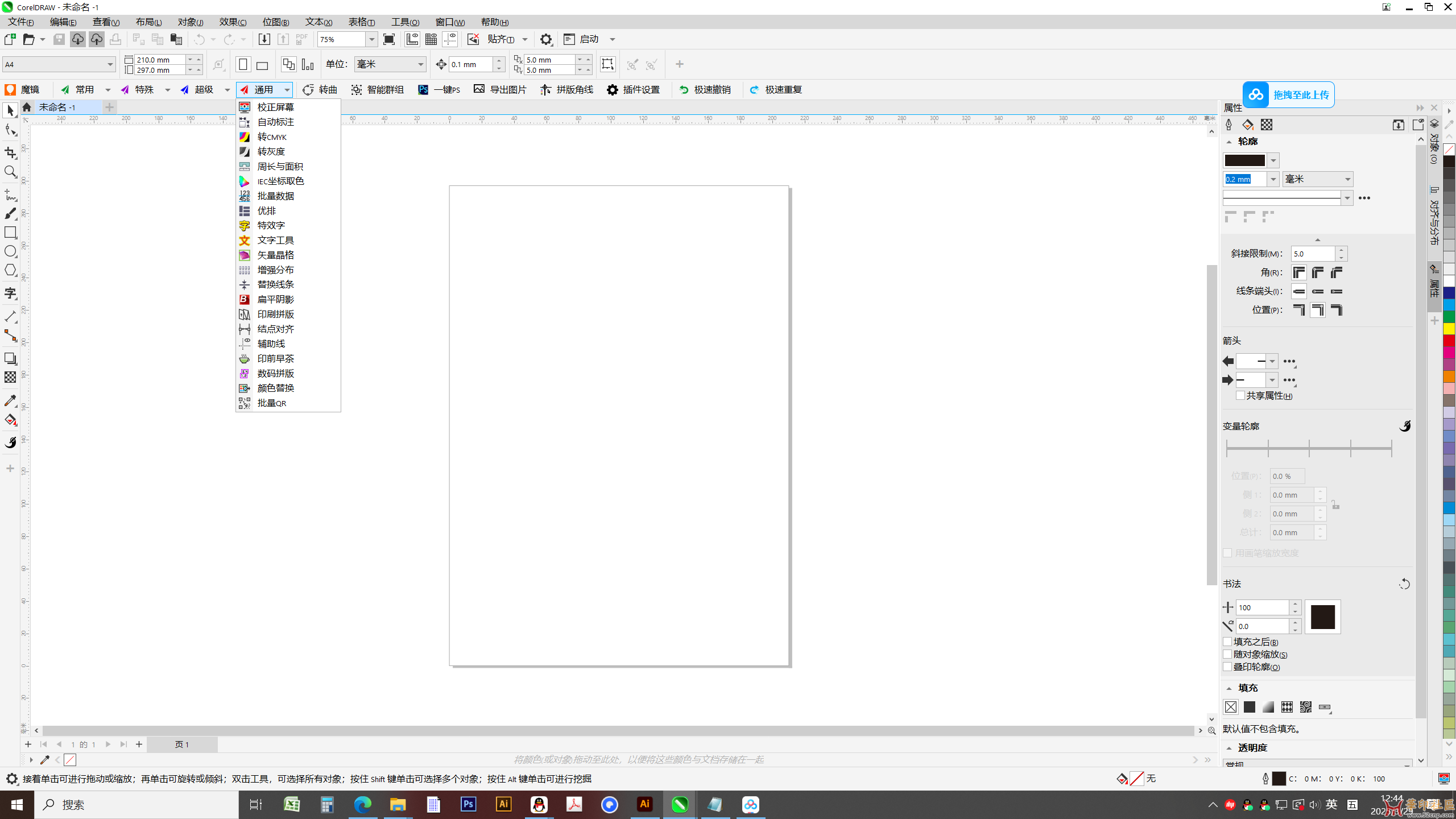Open the 单位 毫米 units dropdown
1456x819 pixels.
point(420,64)
